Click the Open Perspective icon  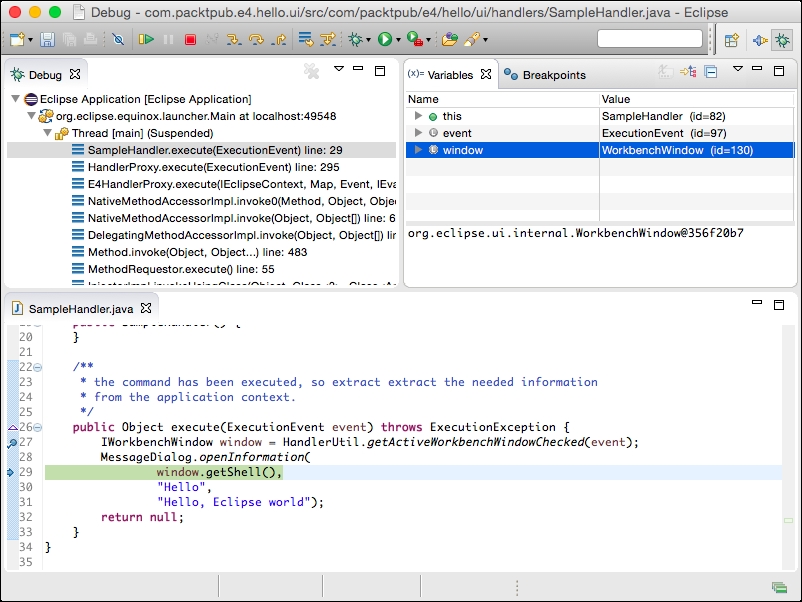731,40
